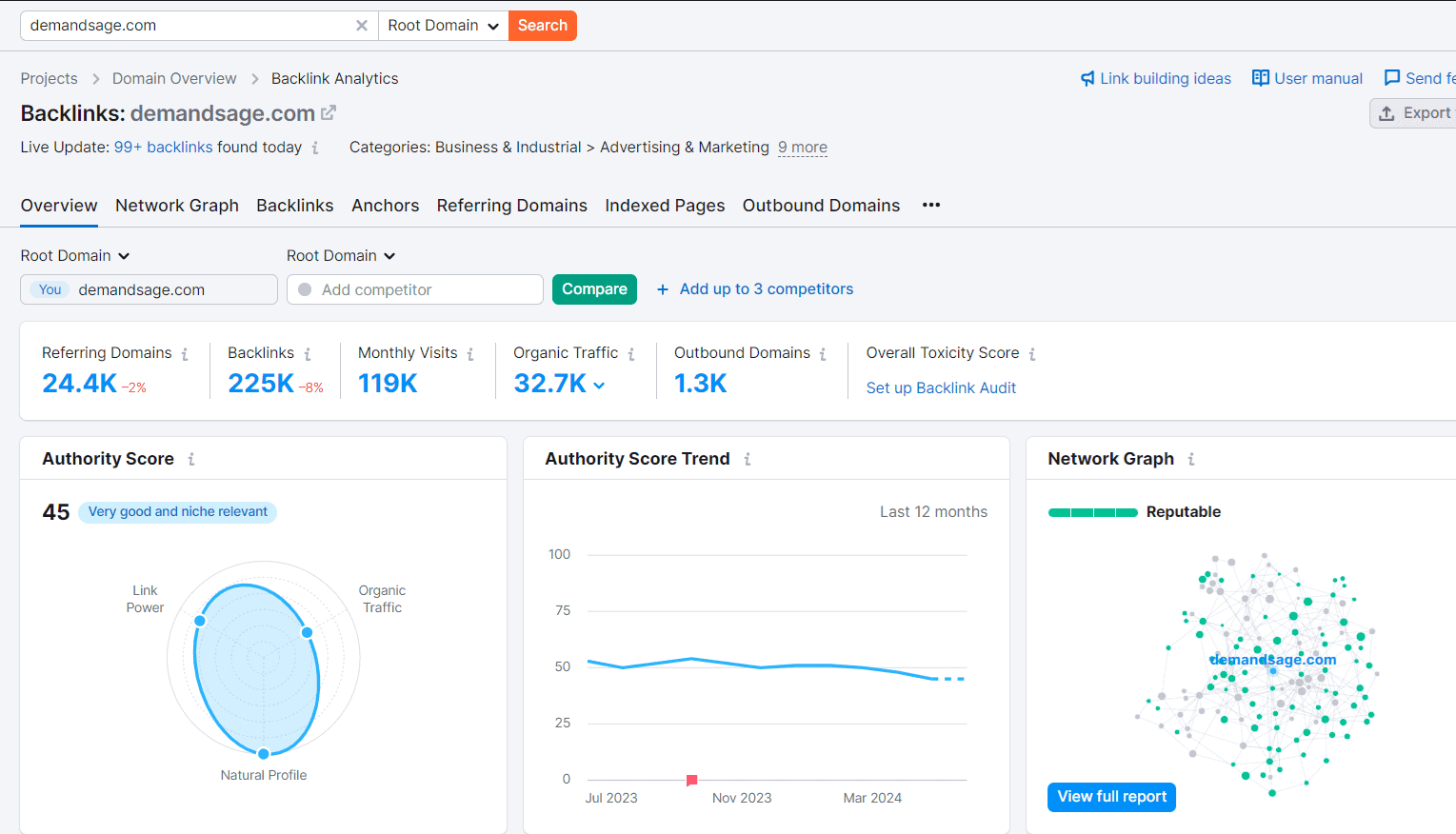Click the Send feedback icon
The image size is (1456, 834).
(x=1393, y=78)
